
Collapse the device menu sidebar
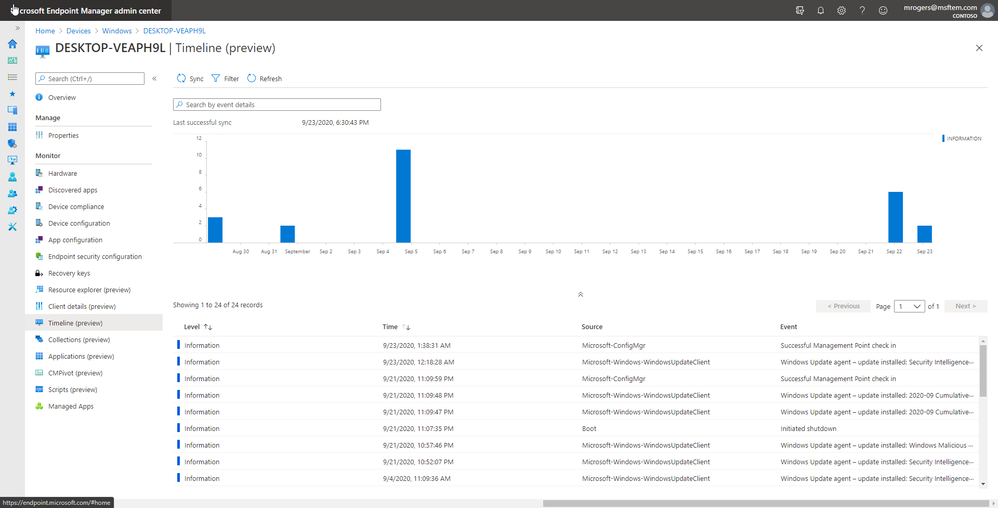(x=154, y=78)
